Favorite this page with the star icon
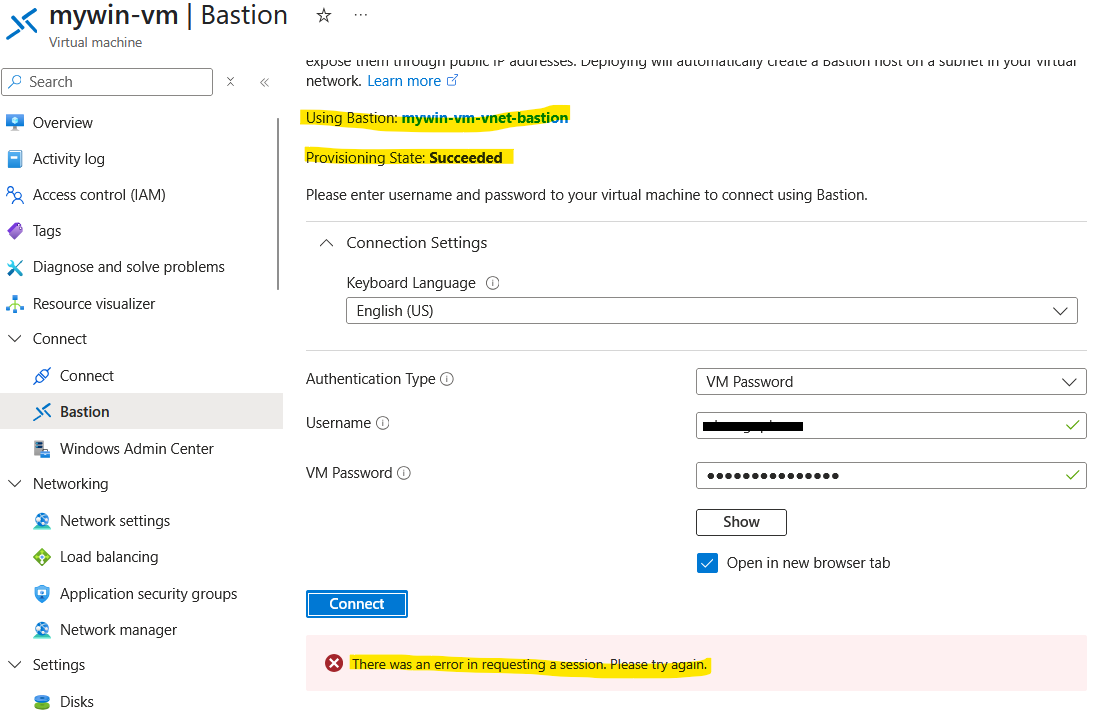Image resolution: width=1095 pixels, height=710 pixels. (x=323, y=15)
